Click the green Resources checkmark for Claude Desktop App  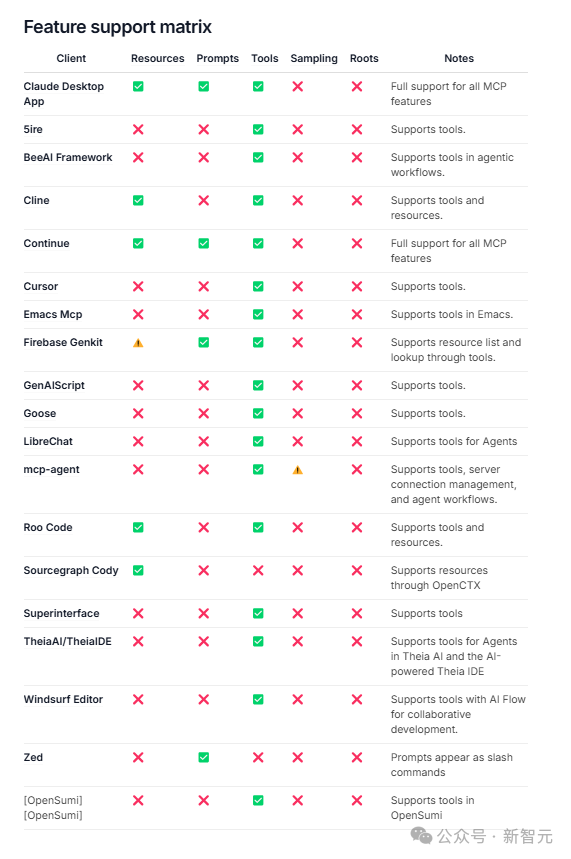tap(138, 87)
